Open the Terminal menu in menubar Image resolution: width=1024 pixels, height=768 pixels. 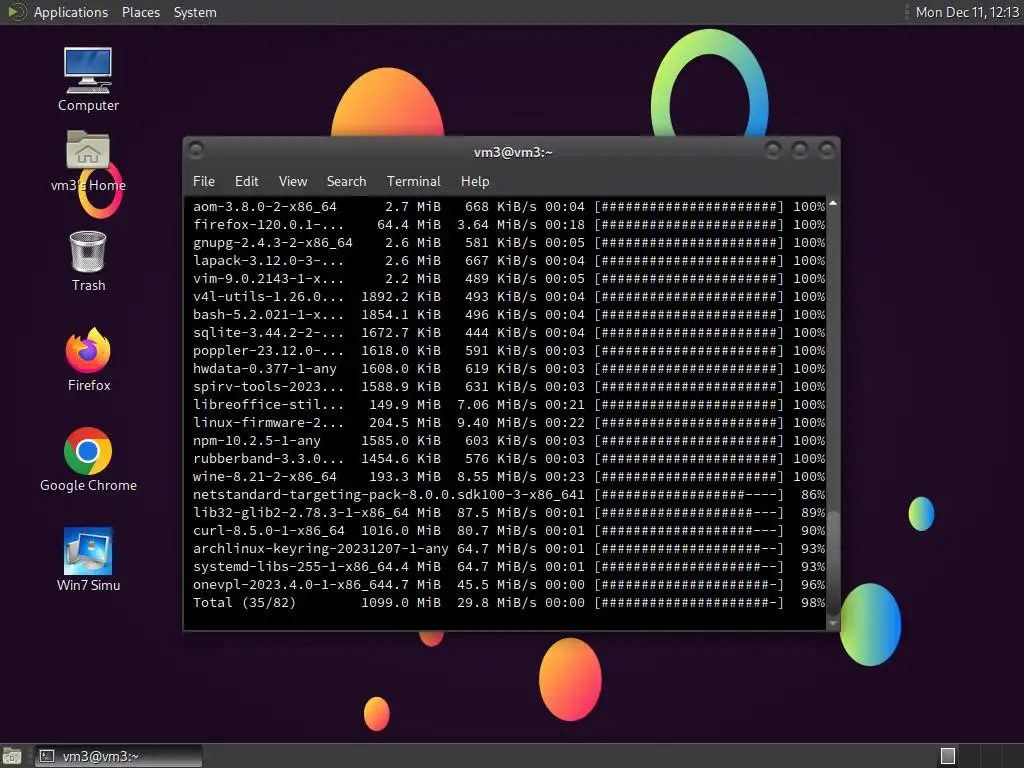(413, 181)
